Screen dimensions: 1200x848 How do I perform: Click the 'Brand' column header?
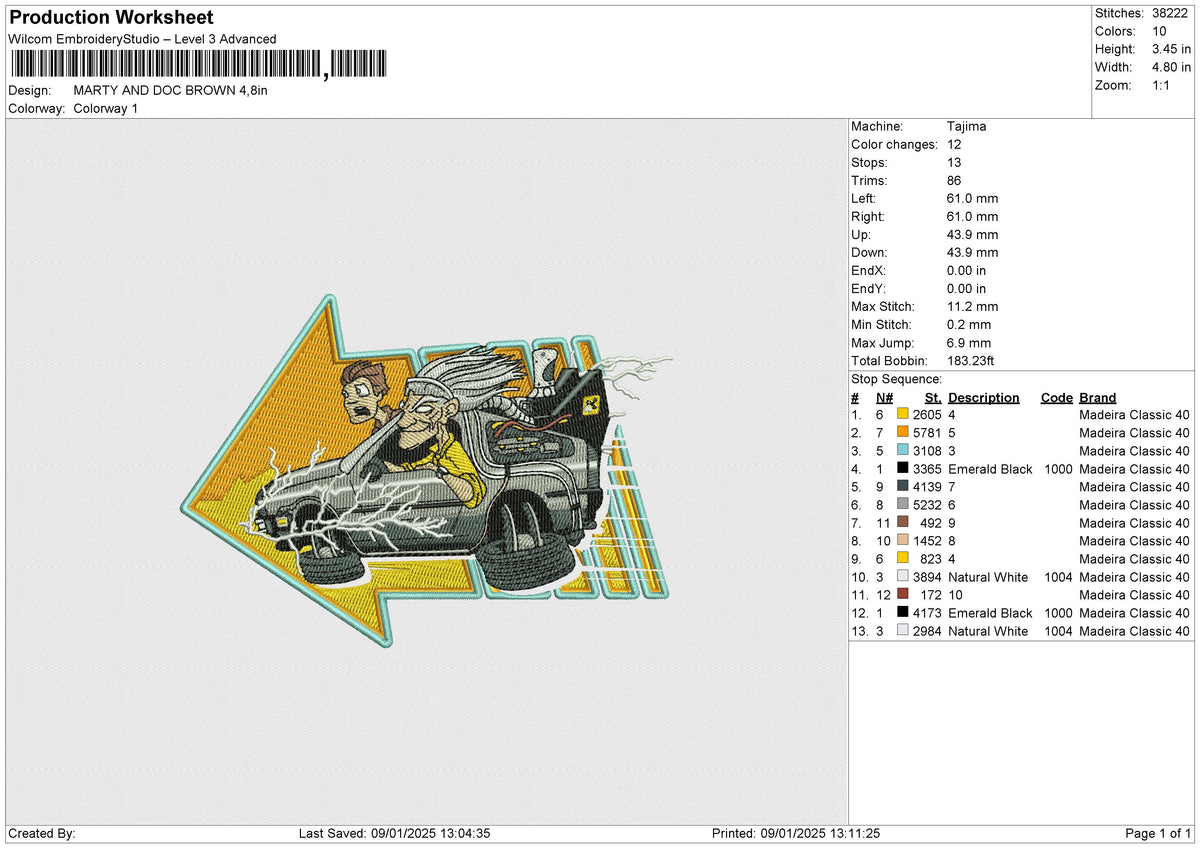(1098, 397)
